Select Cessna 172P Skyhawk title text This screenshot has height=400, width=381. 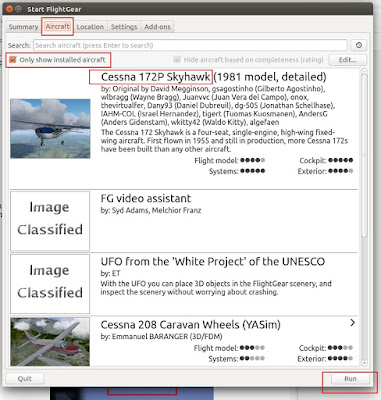[156, 77]
